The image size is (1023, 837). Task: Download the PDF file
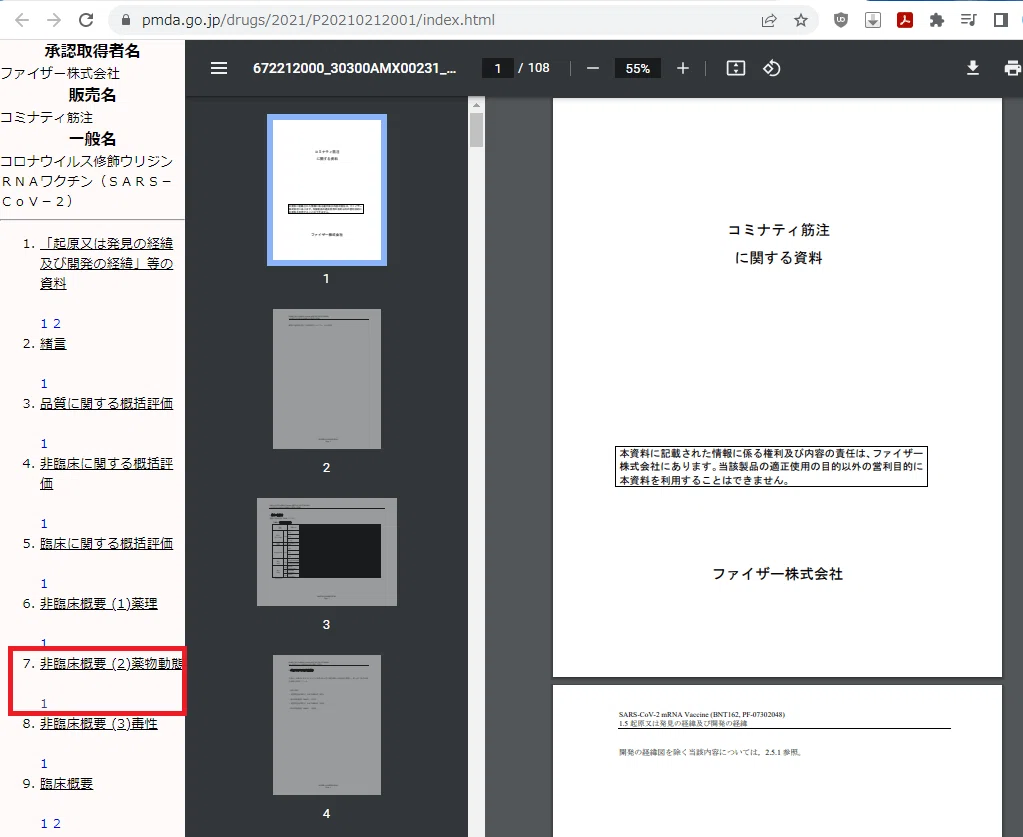coord(972,68)
